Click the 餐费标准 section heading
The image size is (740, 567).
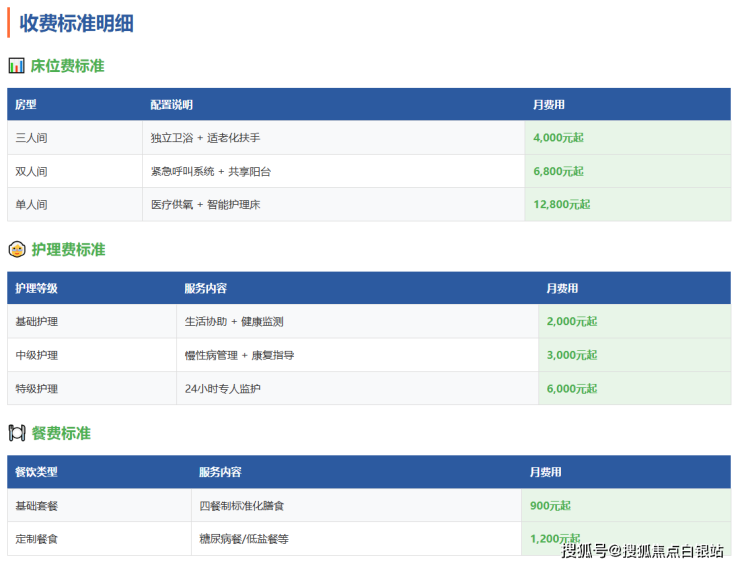[x=61, y=433]
